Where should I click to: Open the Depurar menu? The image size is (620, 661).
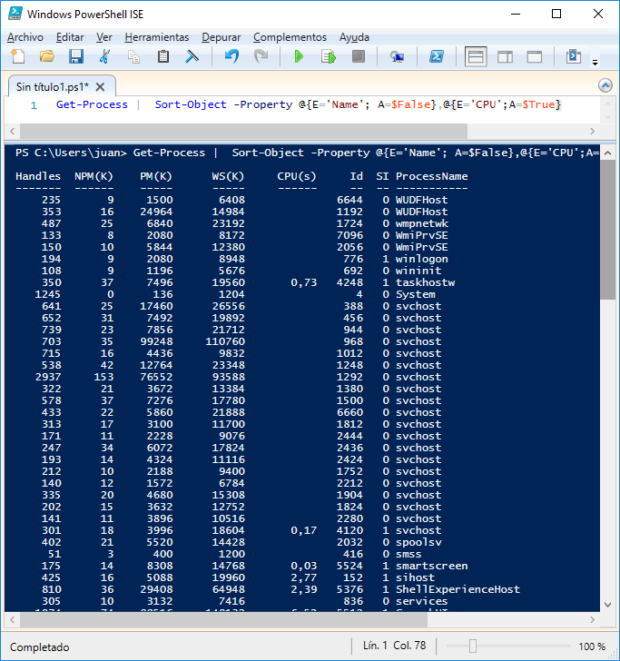click(x=221, y=37)
